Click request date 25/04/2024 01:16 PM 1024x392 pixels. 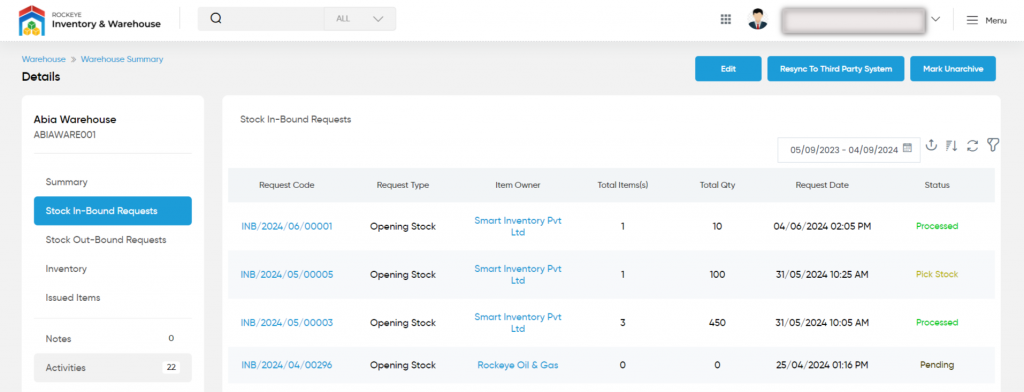tap(822, 365)
